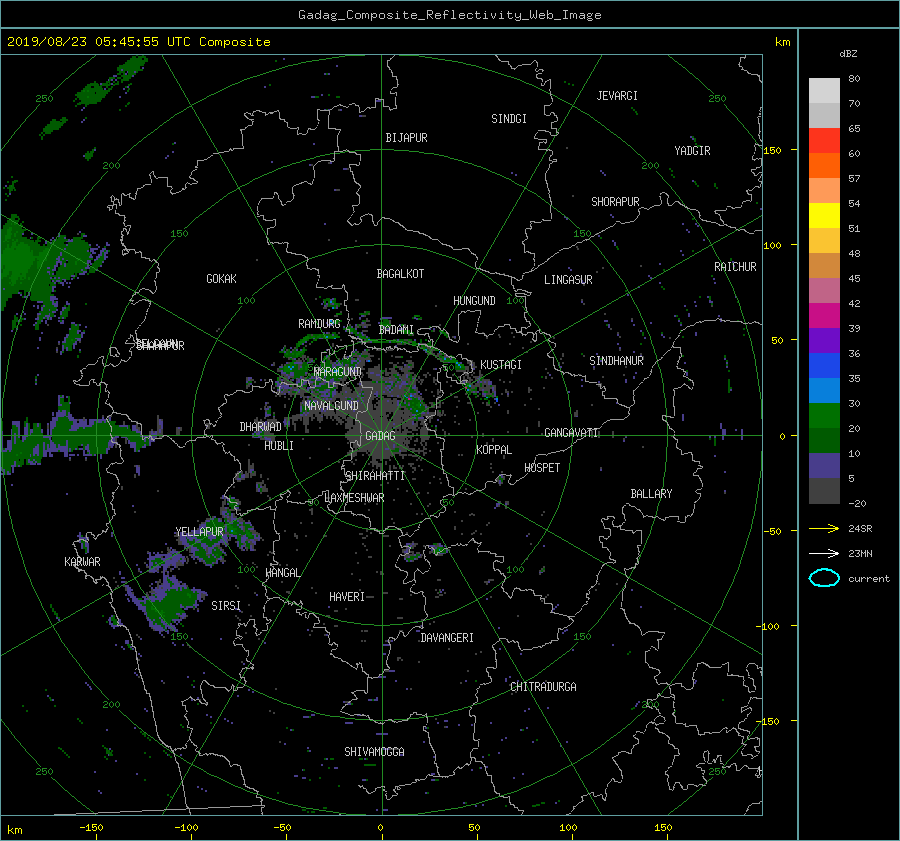This screenshot has height=841, width=900.
Task: Select the SINDGI label
Action: click(x=509, y=119)
